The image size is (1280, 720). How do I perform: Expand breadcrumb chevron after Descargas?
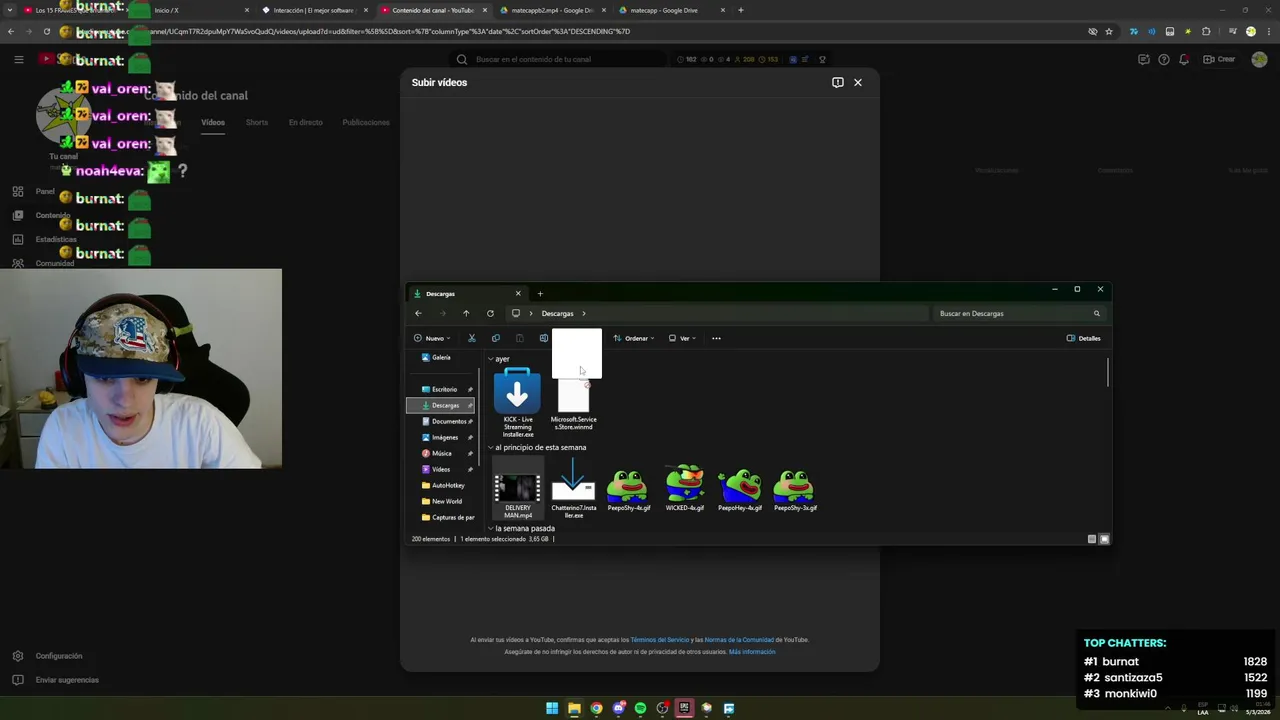(583, 313)
